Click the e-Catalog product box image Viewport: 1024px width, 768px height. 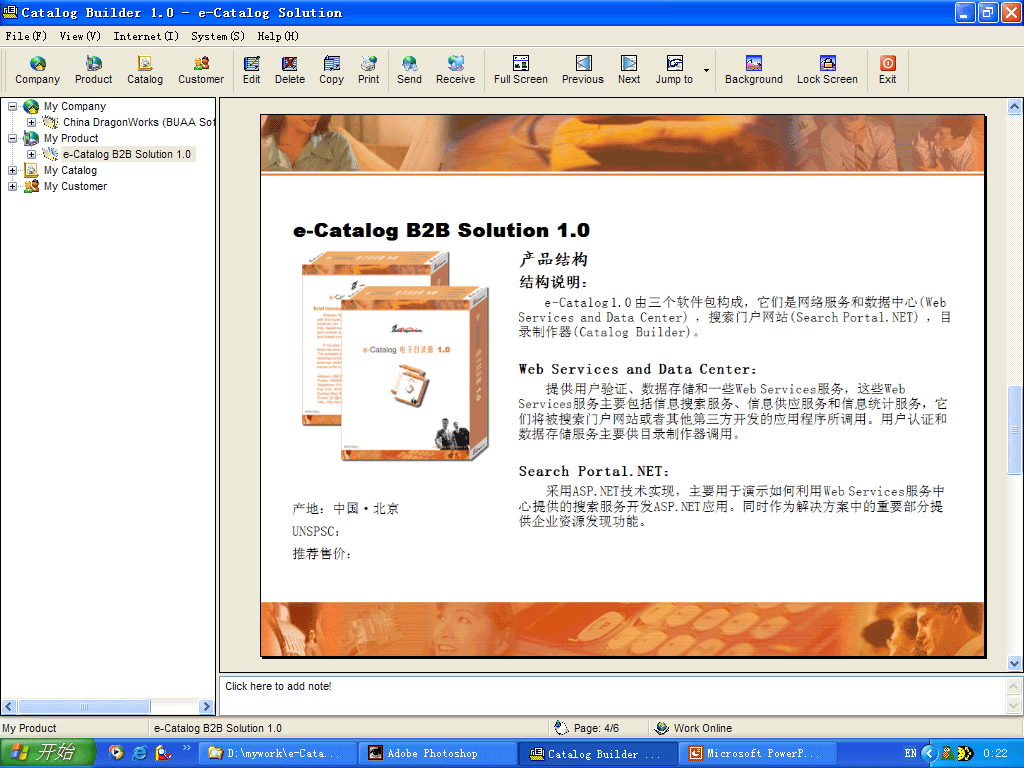[x=394, y=356]
